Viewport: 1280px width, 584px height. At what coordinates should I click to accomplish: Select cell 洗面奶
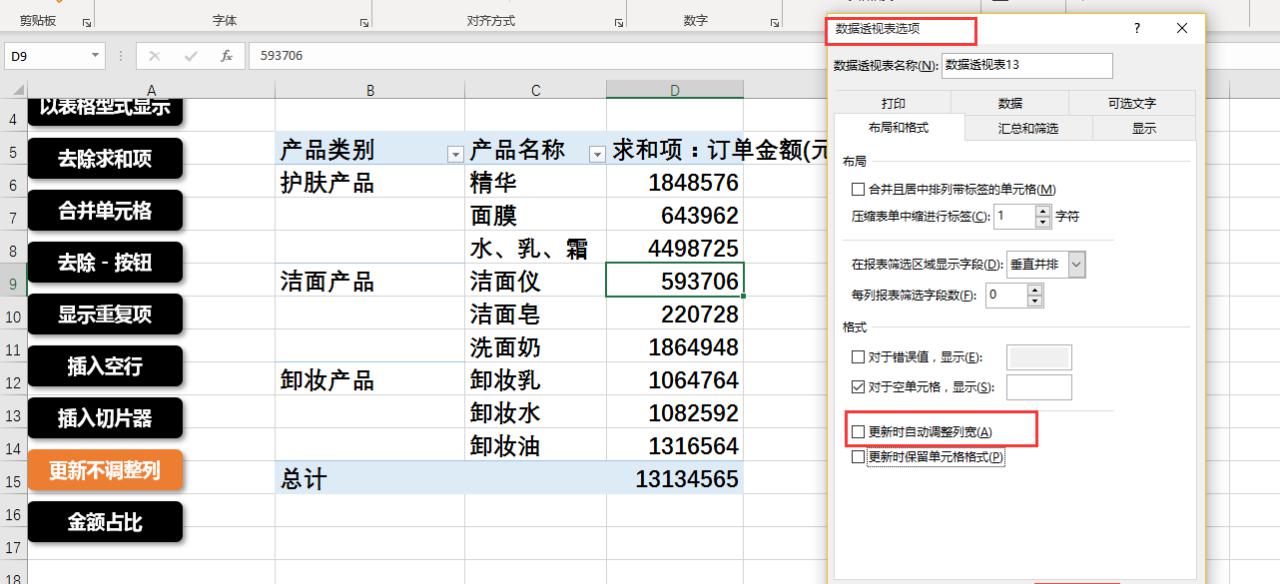tap(536, 348)
